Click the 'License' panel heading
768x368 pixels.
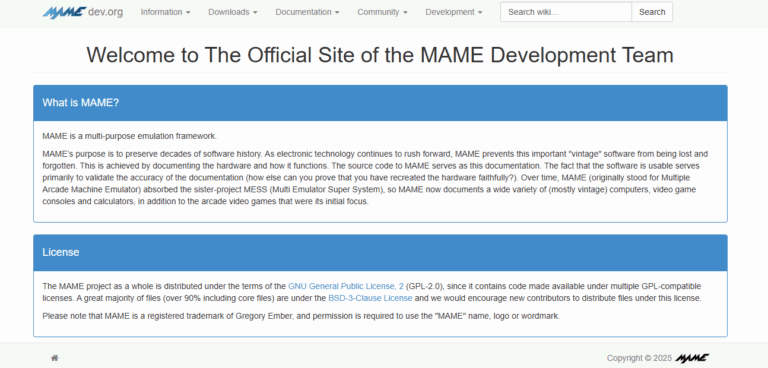tap(381, 252)
